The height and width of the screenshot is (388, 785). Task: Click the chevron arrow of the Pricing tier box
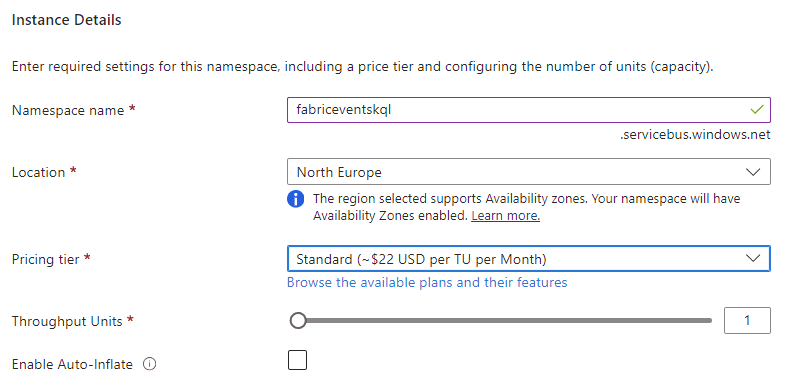click(752, 259)
